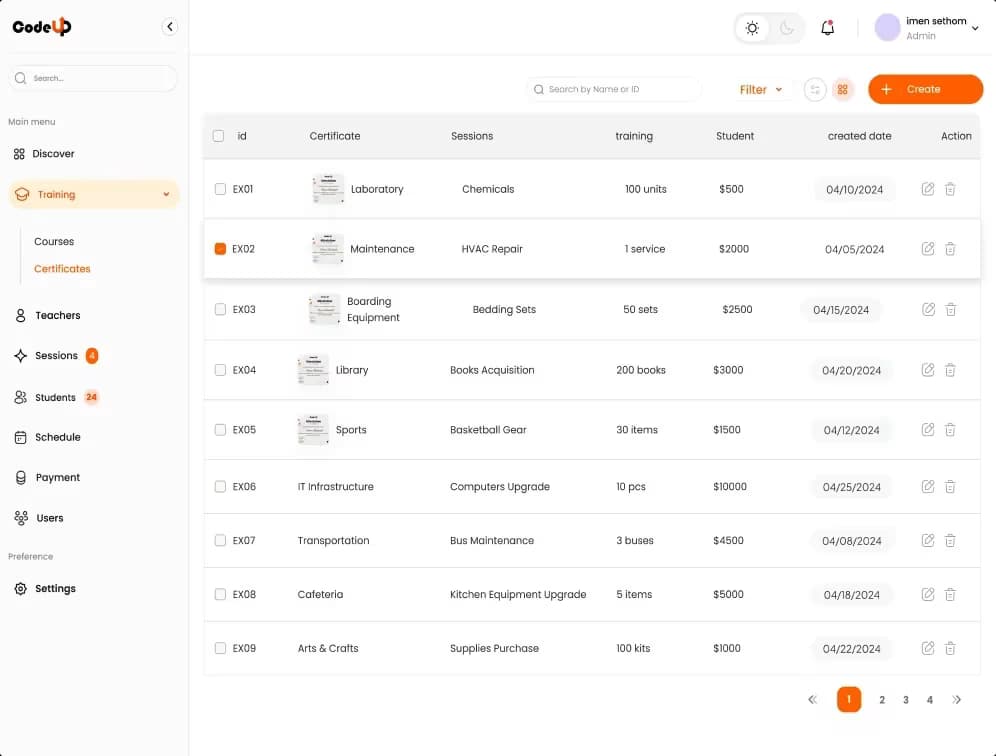Open Courses in the sidebar
This screenshot has width=996, height=756.
tap(54, 242)
